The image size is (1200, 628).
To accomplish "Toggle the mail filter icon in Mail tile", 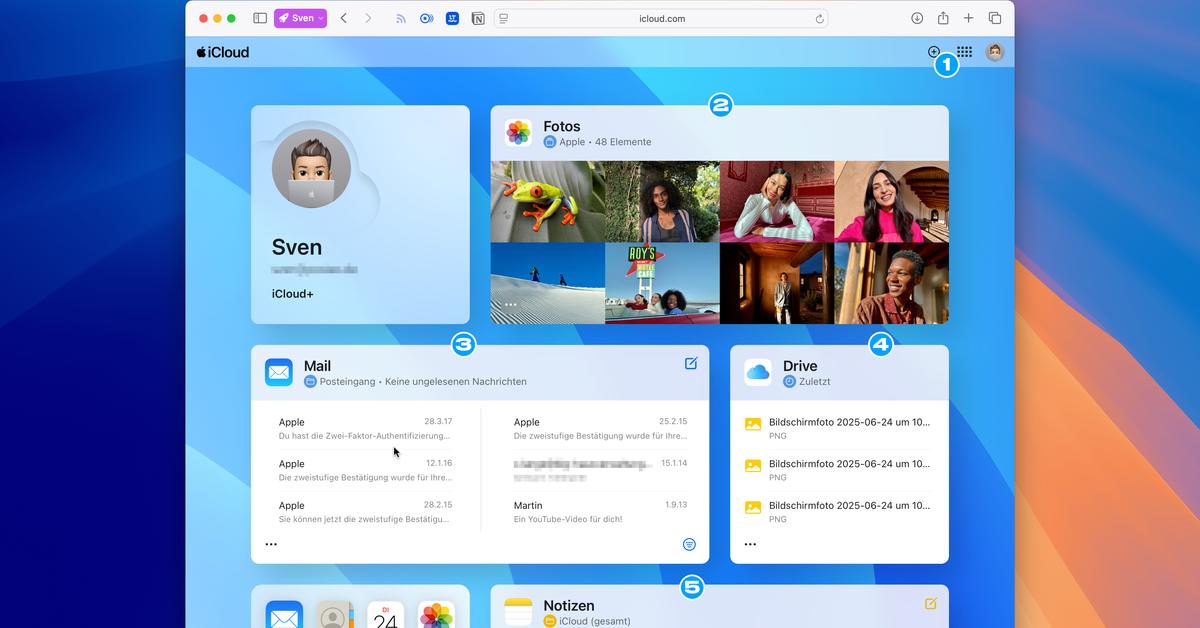I will click(689, 544).
